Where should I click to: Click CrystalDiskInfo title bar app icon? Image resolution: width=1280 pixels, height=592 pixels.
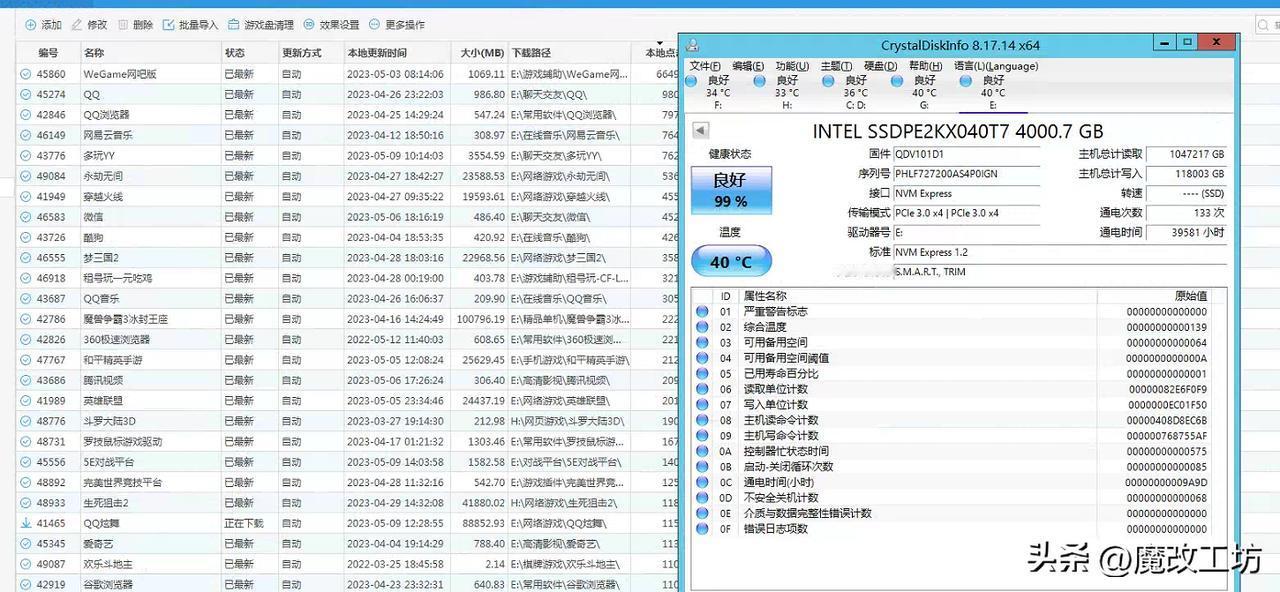coord(692,45)
